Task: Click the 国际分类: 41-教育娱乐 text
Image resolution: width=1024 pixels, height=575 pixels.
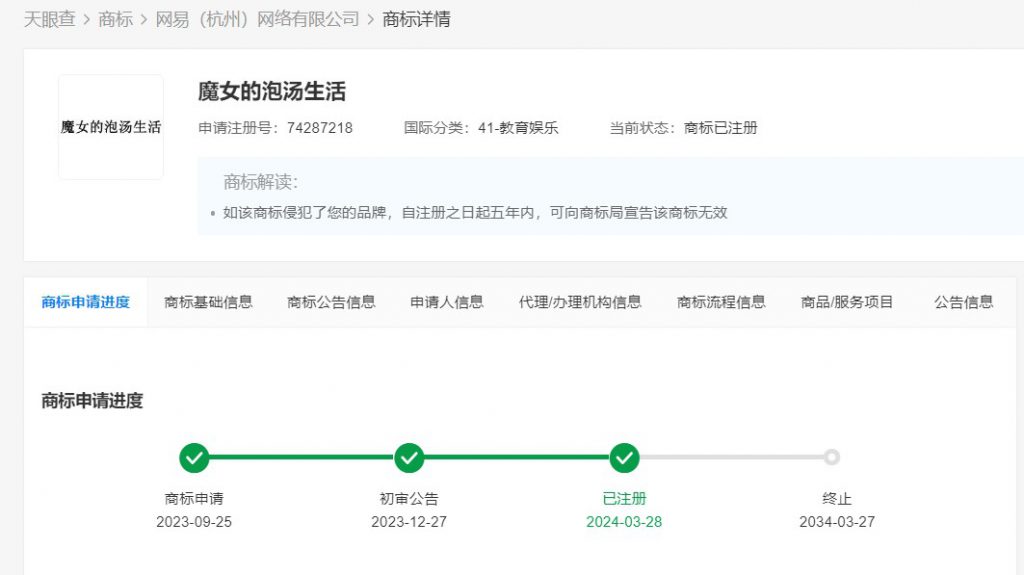Action: tap(481, 127)
